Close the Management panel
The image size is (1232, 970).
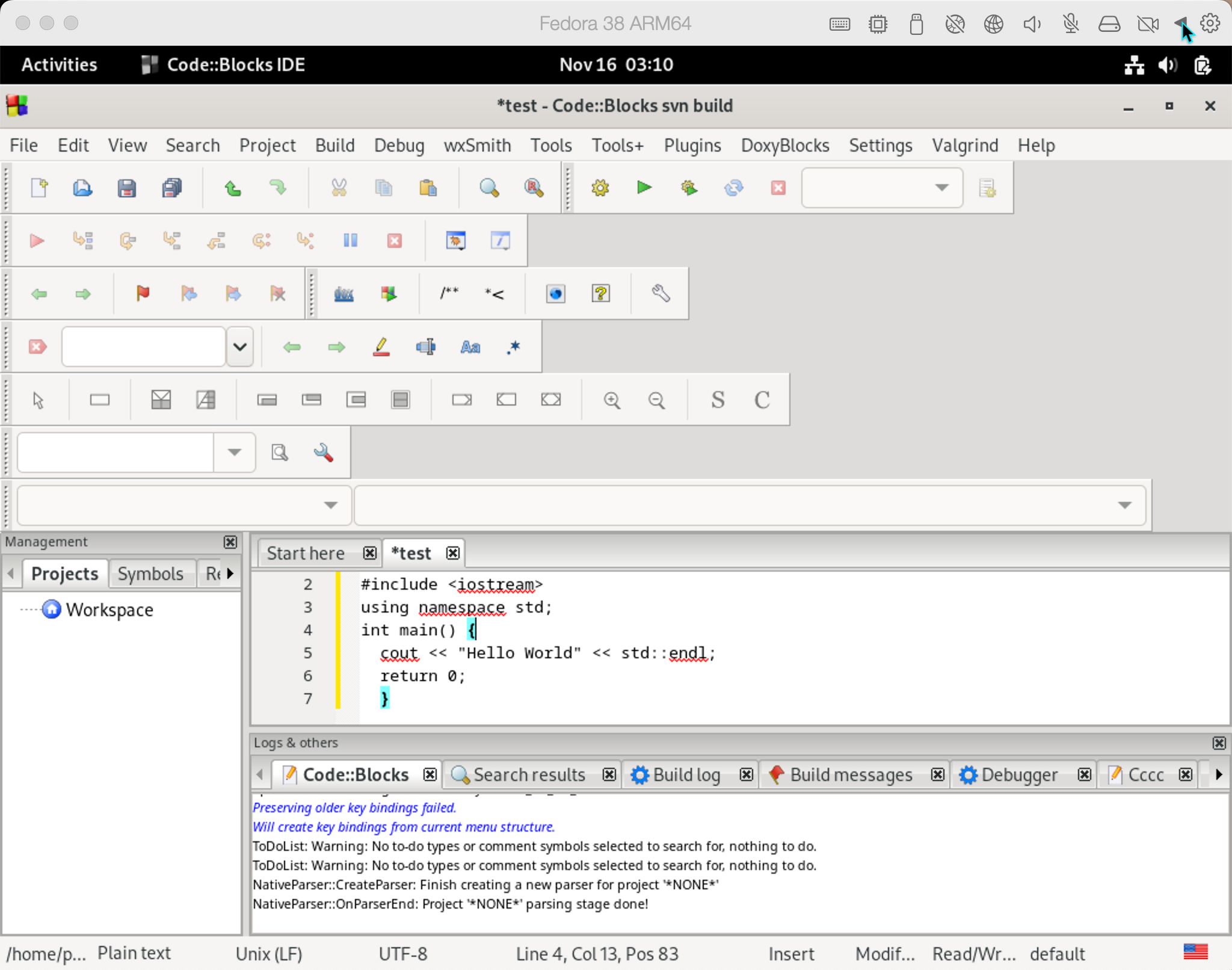click(x=230, y=542)
